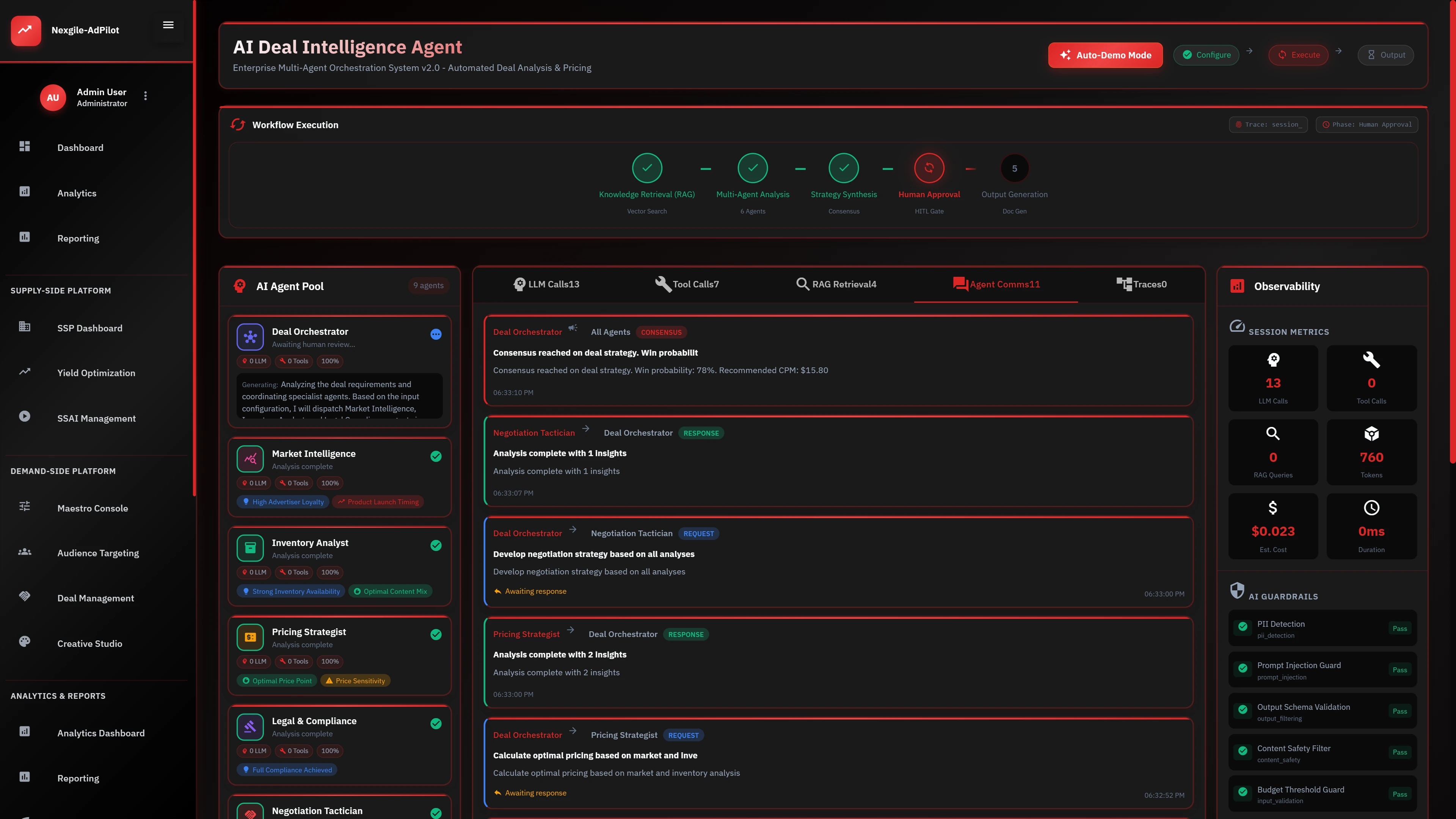Click the Human Approval workflow step circle
Viewport: 1456px width, 819px height.
(929, 168)
